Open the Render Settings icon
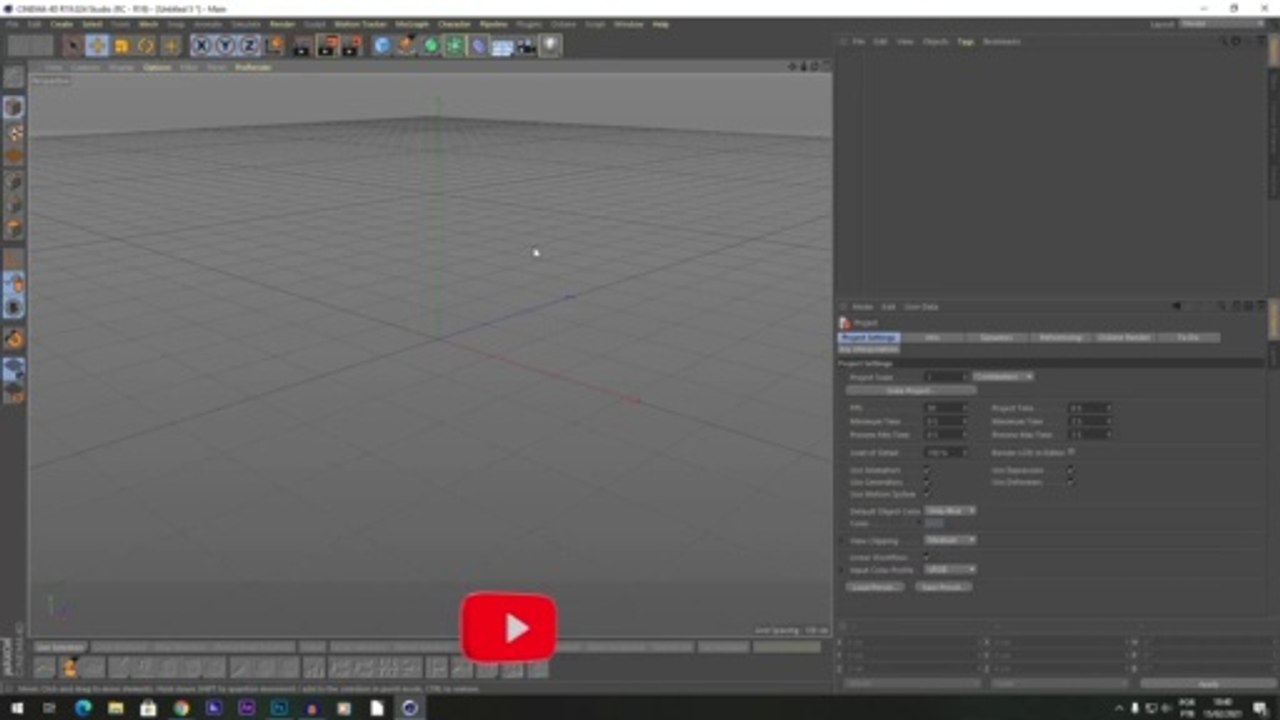Screen dimensions: 1280x720 click(x=351, y=45)
